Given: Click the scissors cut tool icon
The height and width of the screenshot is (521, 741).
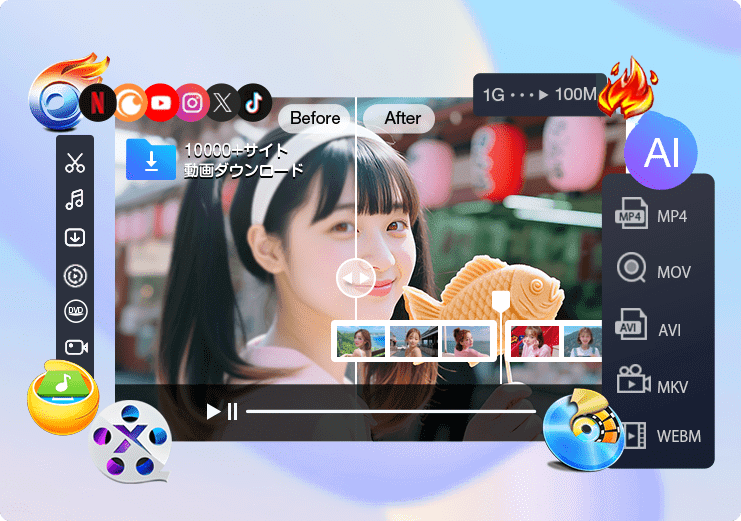Looking at the screenshot, I should (x=74, y=163).
